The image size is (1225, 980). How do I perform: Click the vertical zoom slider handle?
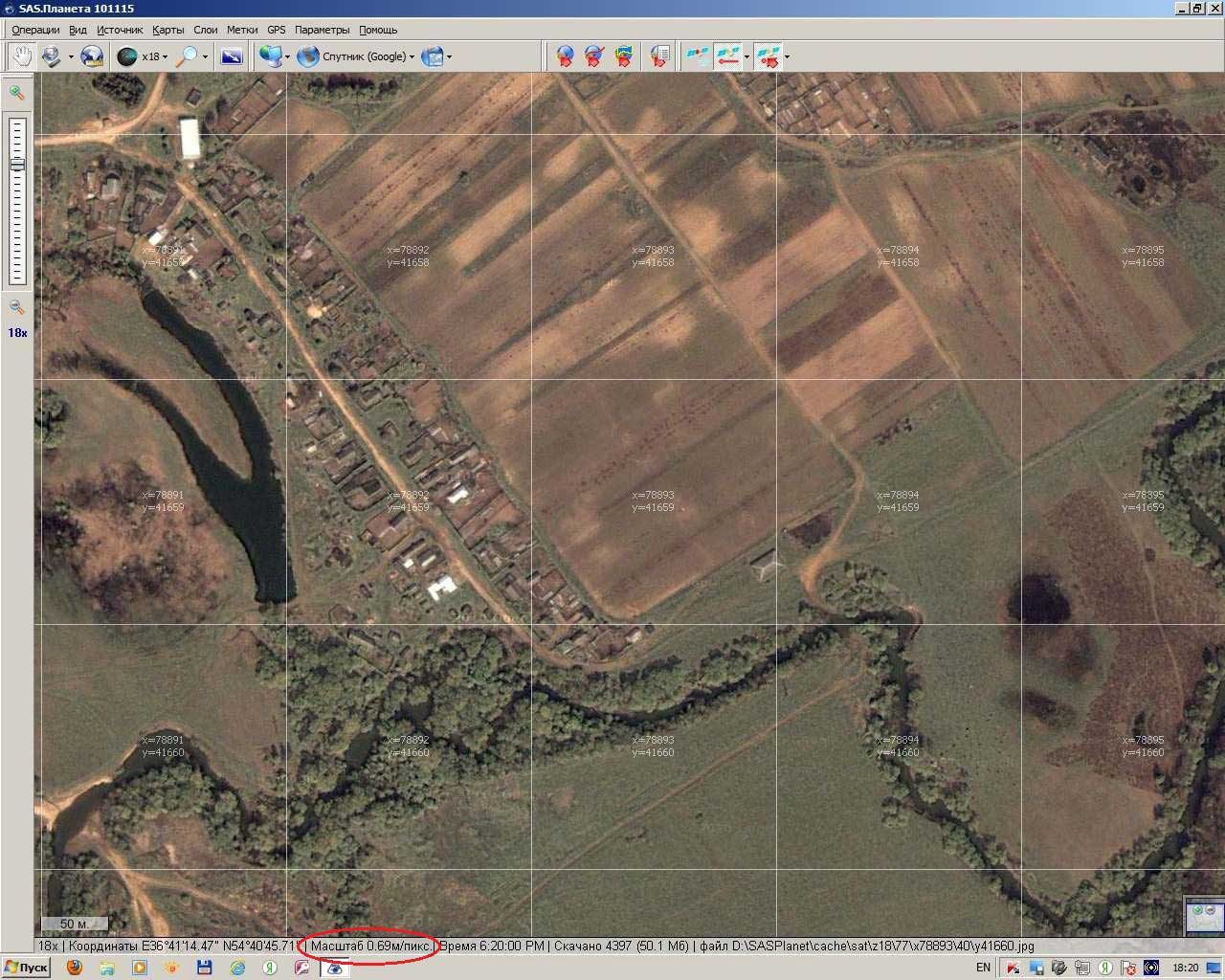[x=17, y=165]
